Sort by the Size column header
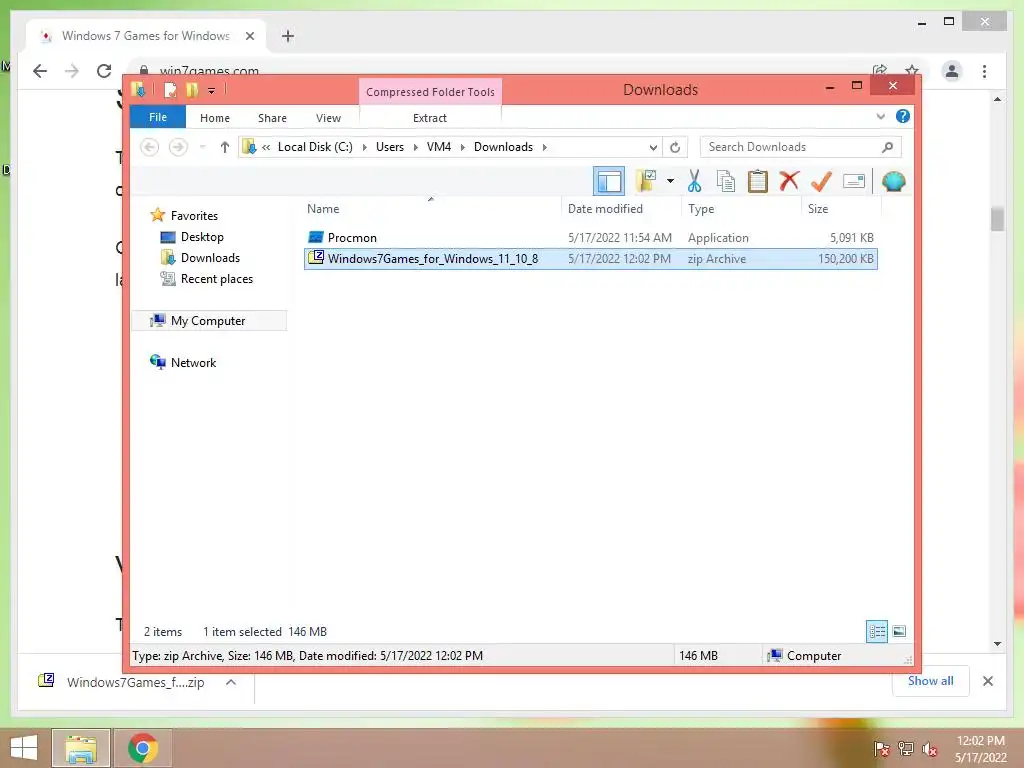1024x768 pixels. tap(841, 208)
